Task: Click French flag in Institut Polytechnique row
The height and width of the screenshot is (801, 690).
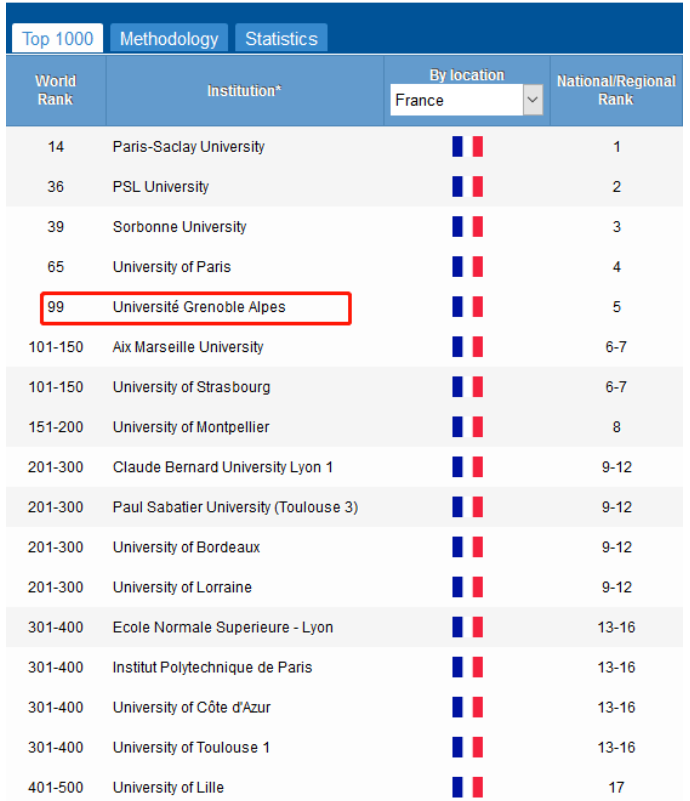Action: pyautogui.click(x=467, y=667)
